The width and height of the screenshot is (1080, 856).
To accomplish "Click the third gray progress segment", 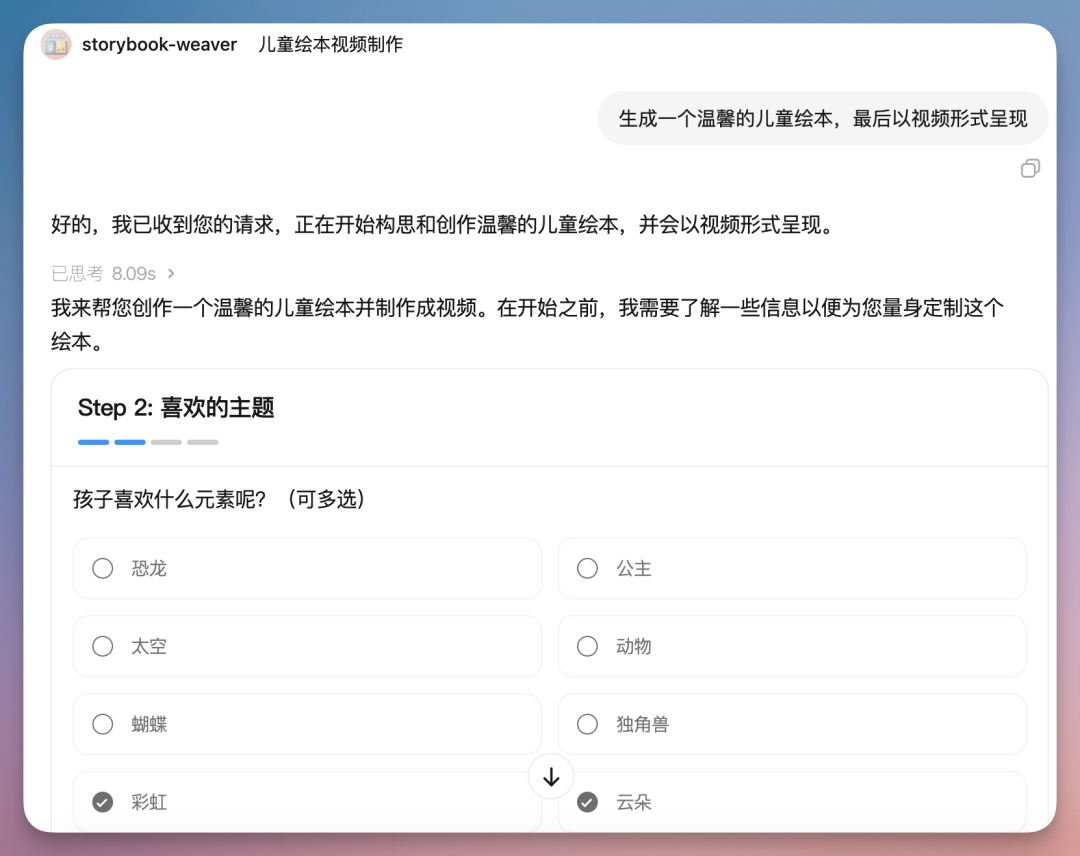I will (167, 441).
